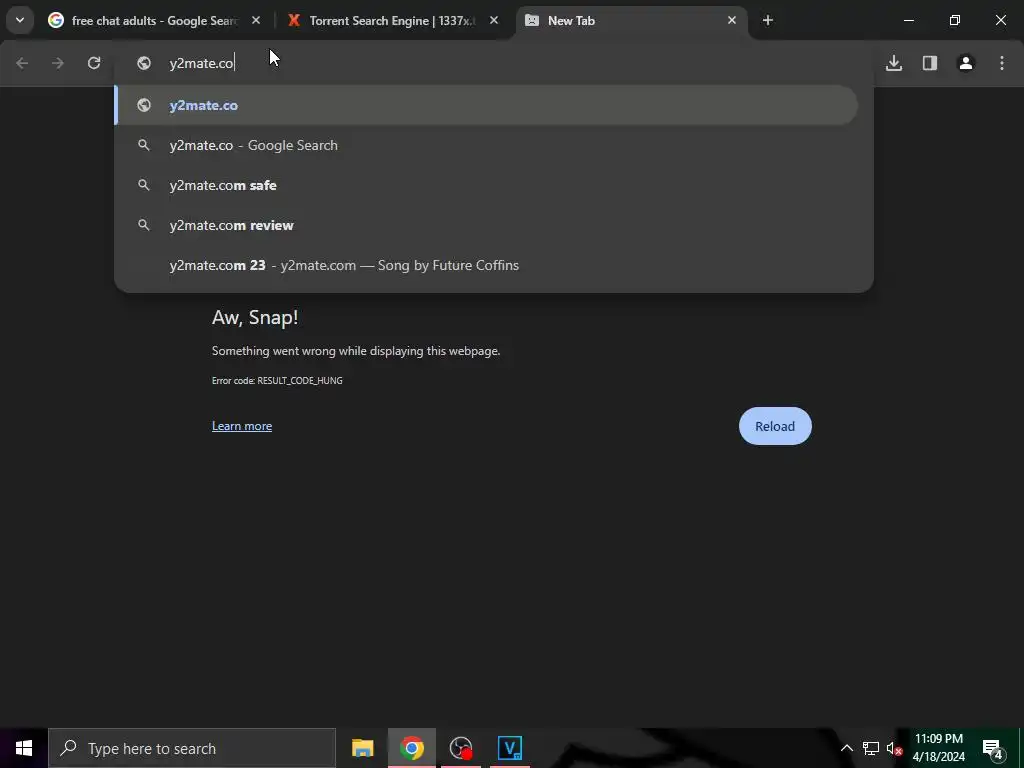Click the search icon beside 'y2mate.com safe'
The image size is (1024, 768).
click(144, 185)
